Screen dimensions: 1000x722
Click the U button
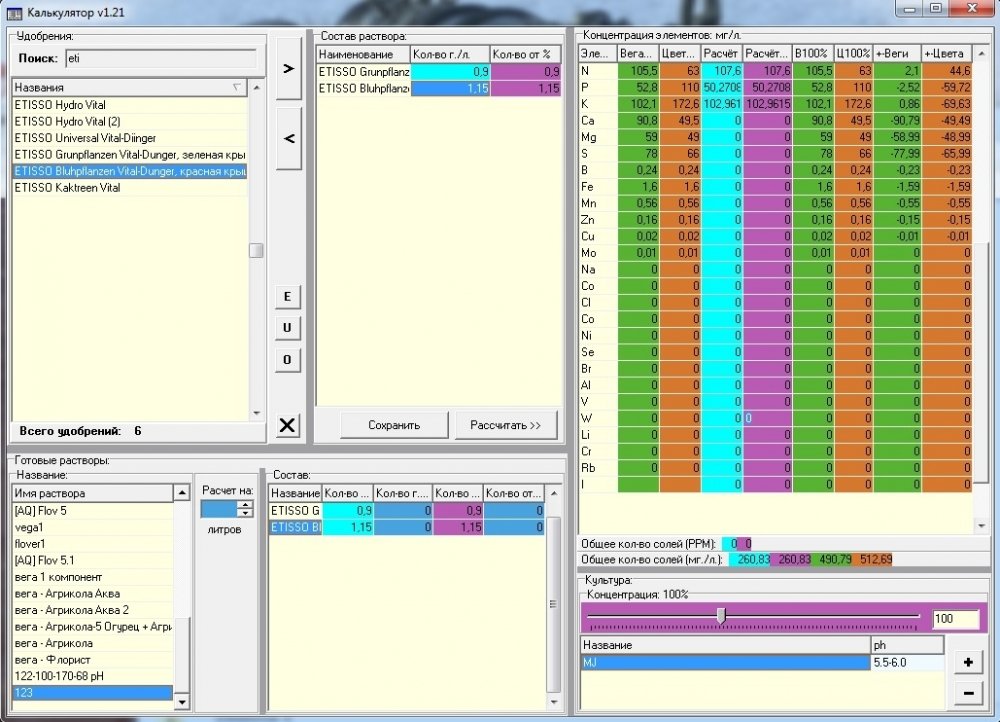point(287,328)
